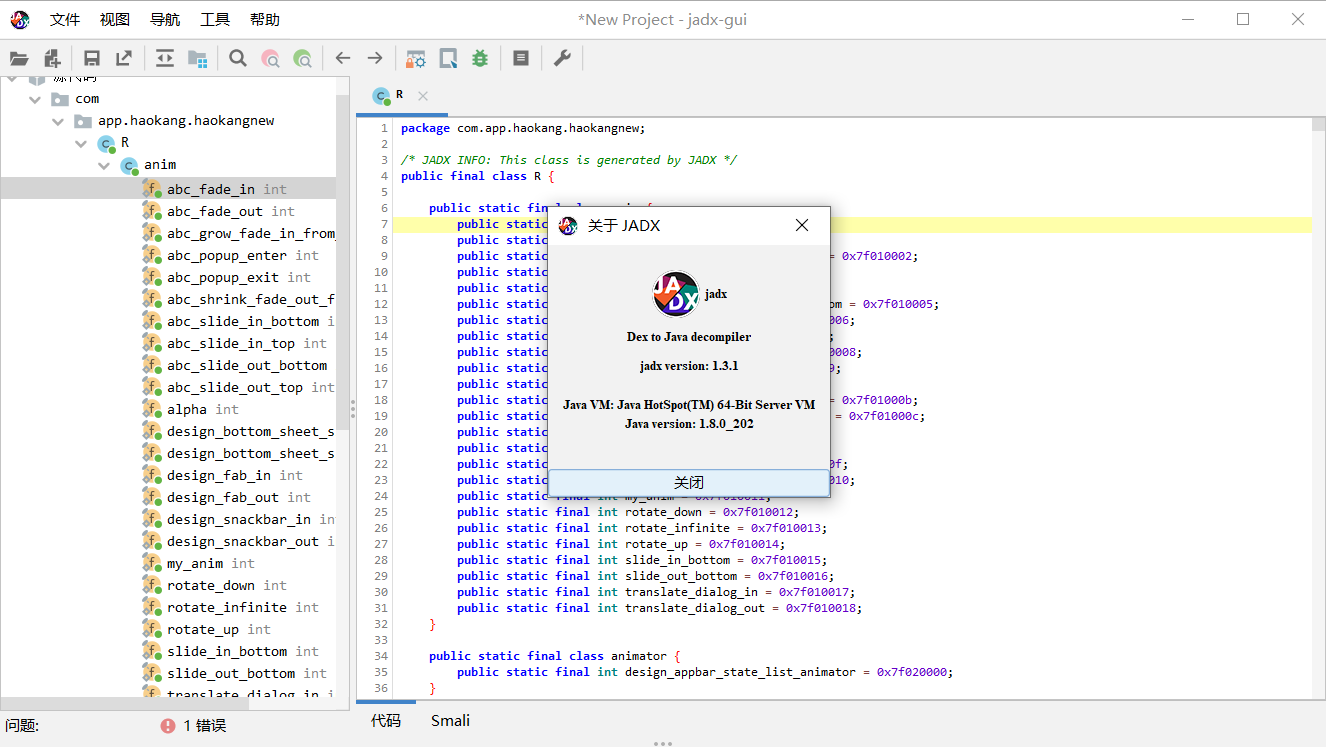Close the R editor tab
The width and height of the screenshot is (1326, 747).
coord(423,96)
